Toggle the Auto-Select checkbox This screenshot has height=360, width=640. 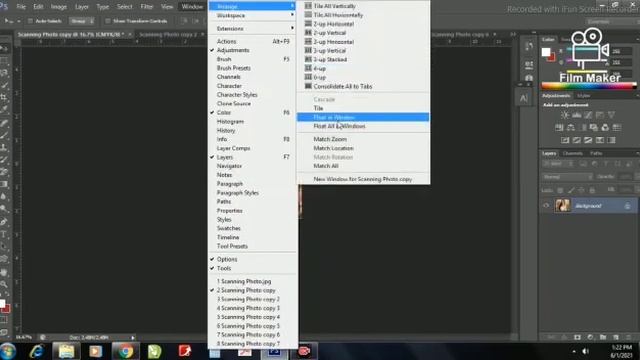click(30, 21)
